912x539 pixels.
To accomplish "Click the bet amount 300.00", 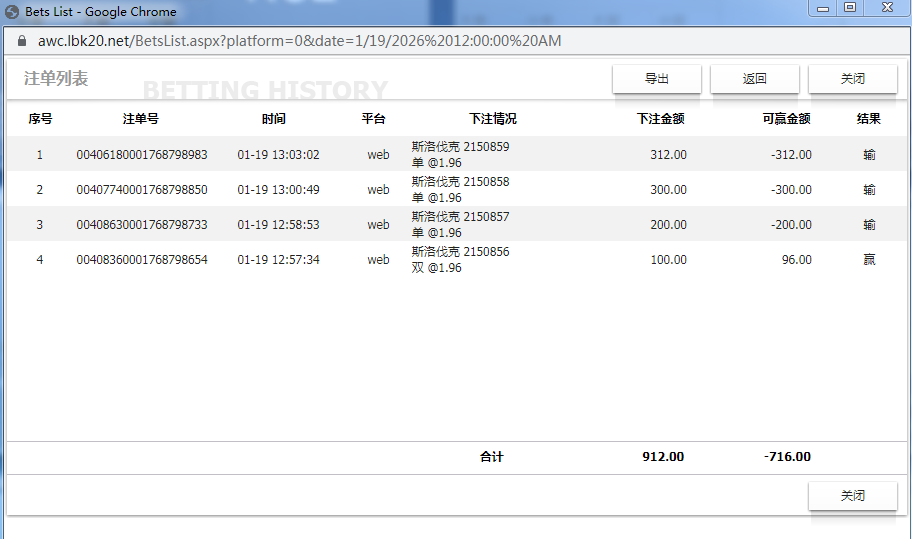I will [x=668, y=190].
